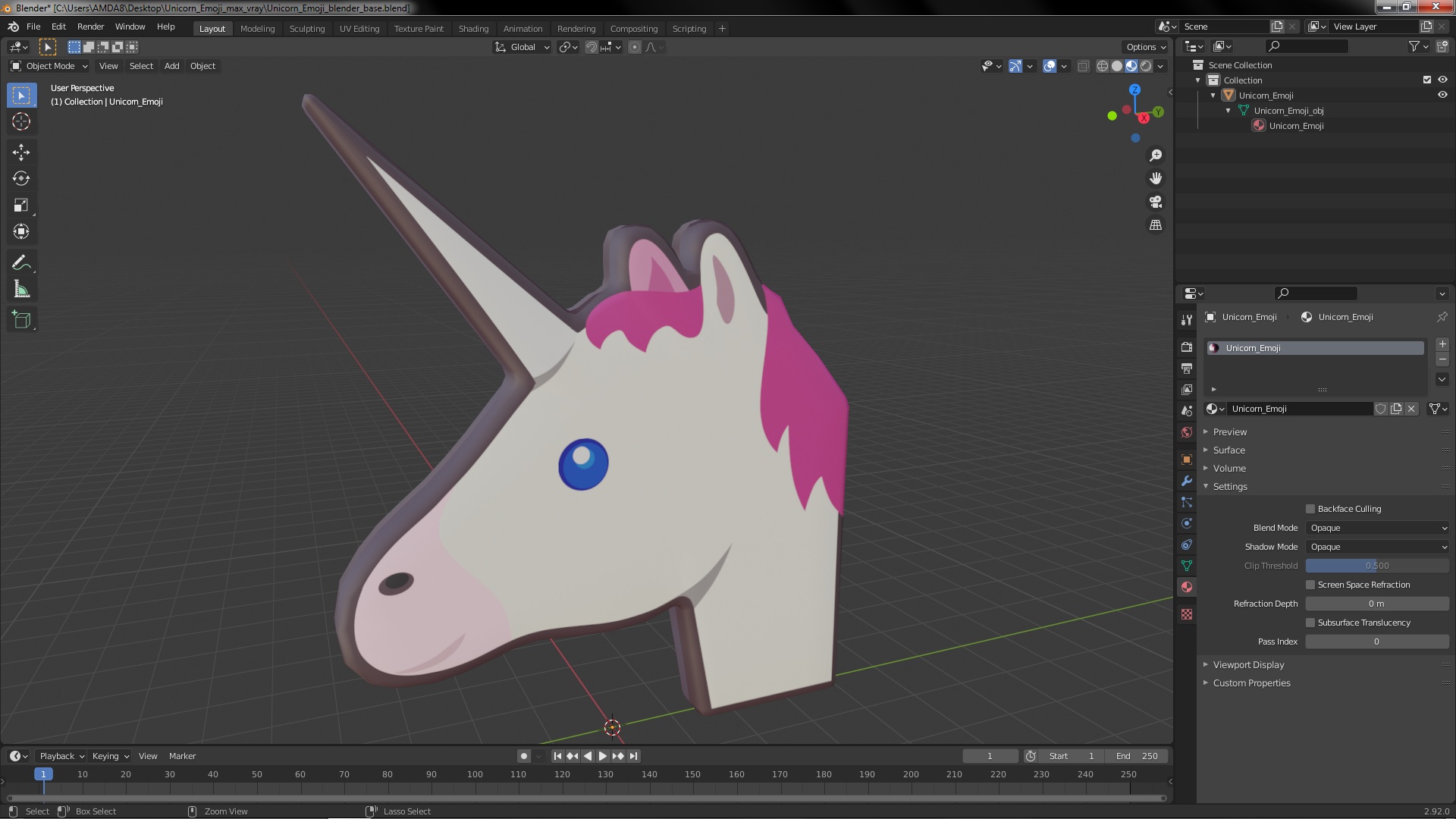Toggle viewport overlays button
Image resolution: width=1456 pixels, height=819 pixels.
pyautogui.click(x=1050, y=66)
